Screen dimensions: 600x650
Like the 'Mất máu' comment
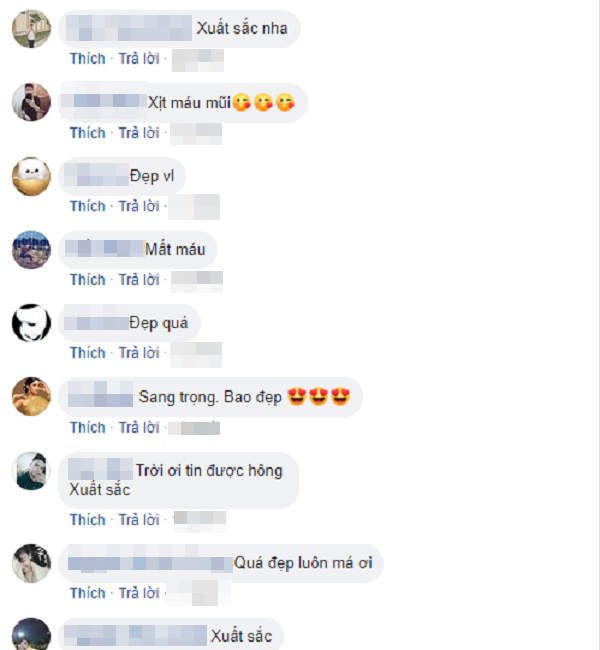87,280
